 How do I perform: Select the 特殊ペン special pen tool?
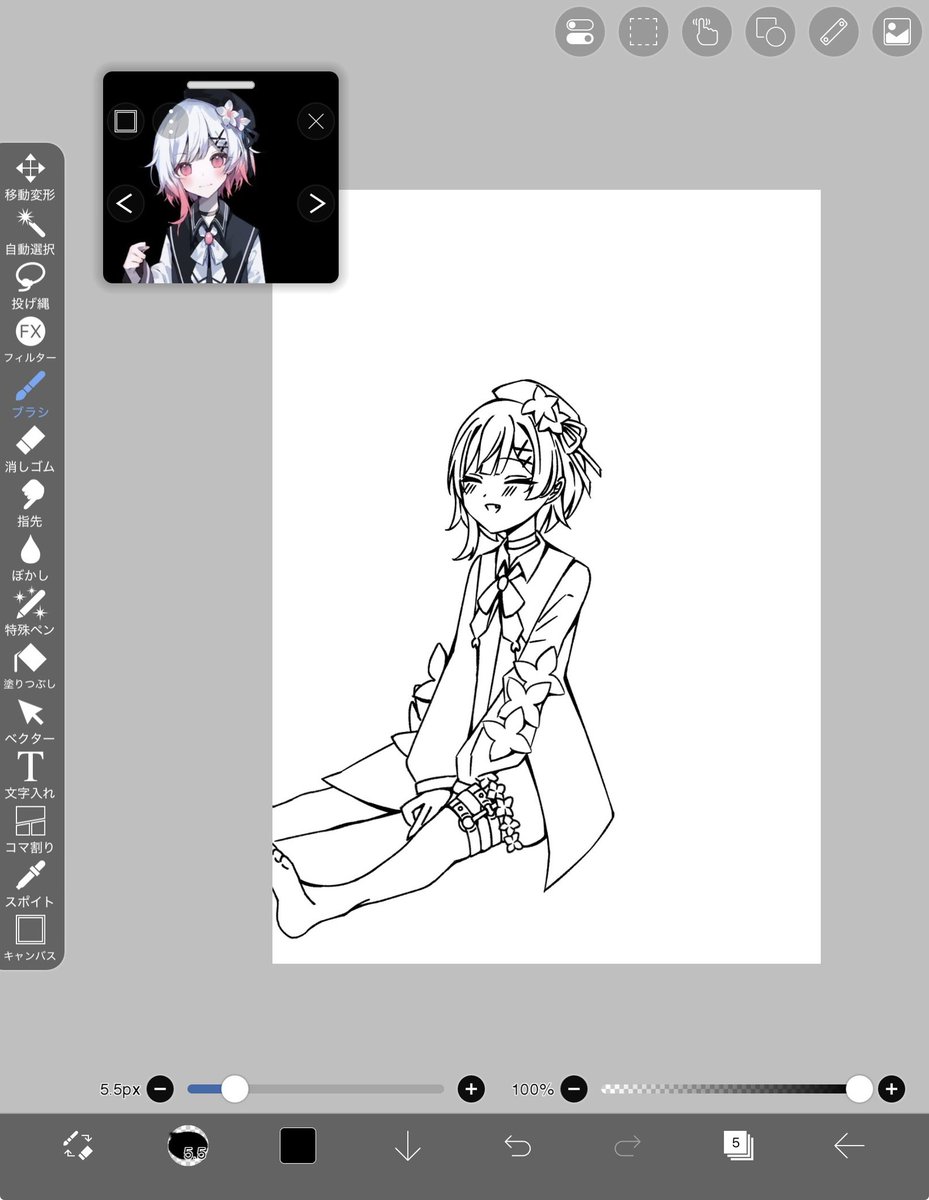(30, 612)
